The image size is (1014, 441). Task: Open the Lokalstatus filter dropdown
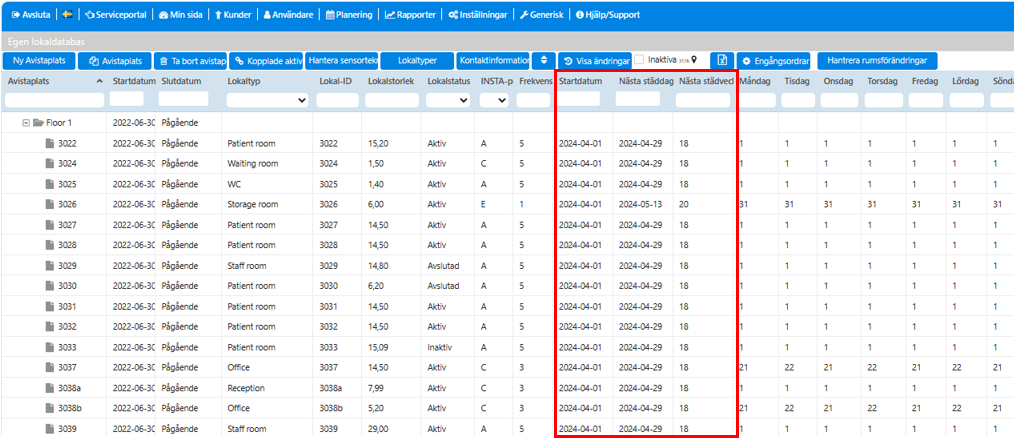(x=448, y=100)
